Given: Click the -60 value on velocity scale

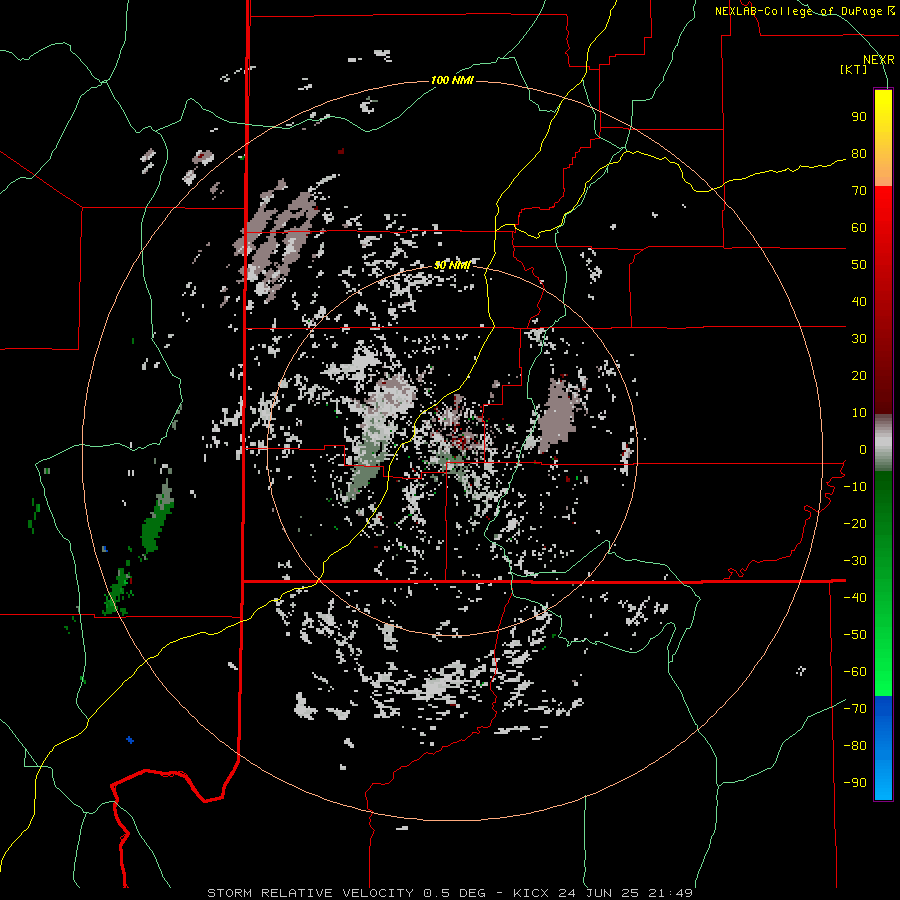Looking at the screenshot, I should click(855, 672).
